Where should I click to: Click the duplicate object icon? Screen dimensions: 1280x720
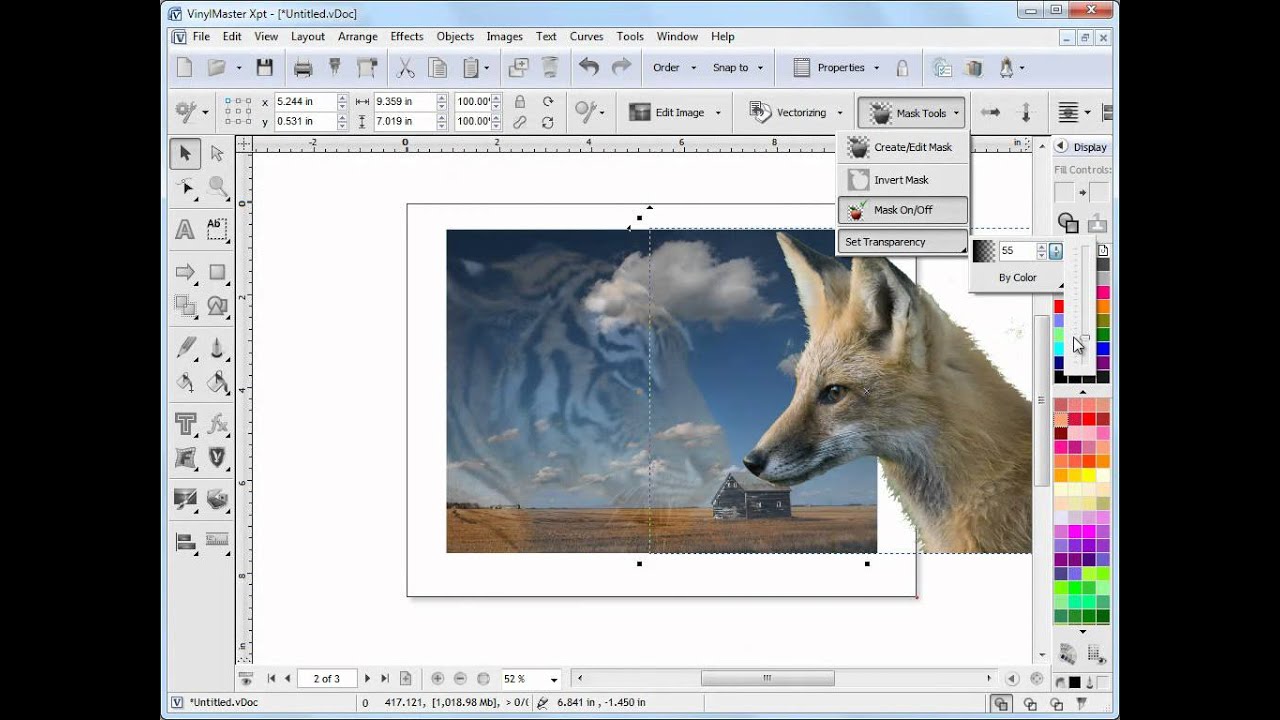pos(518,67)
